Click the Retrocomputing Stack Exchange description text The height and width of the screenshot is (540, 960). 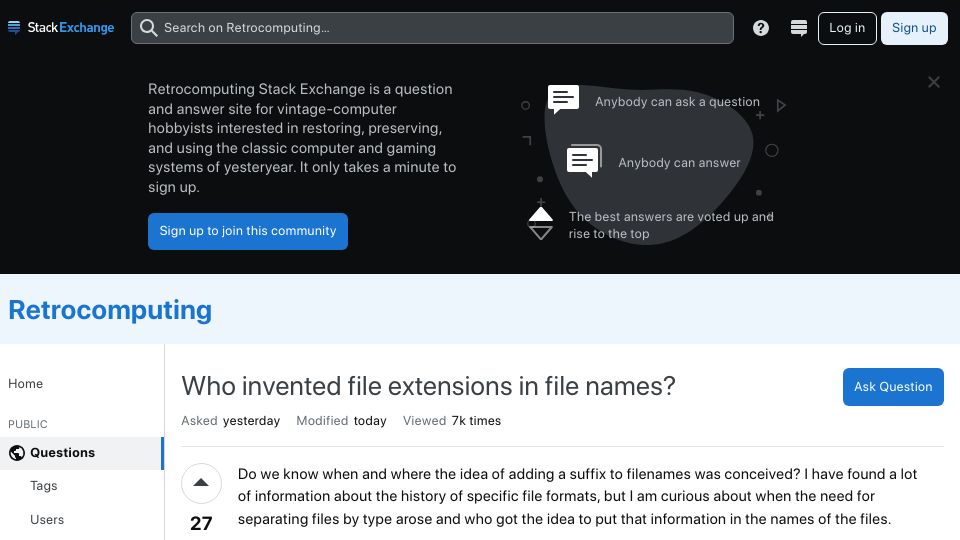tap(302, 138)
